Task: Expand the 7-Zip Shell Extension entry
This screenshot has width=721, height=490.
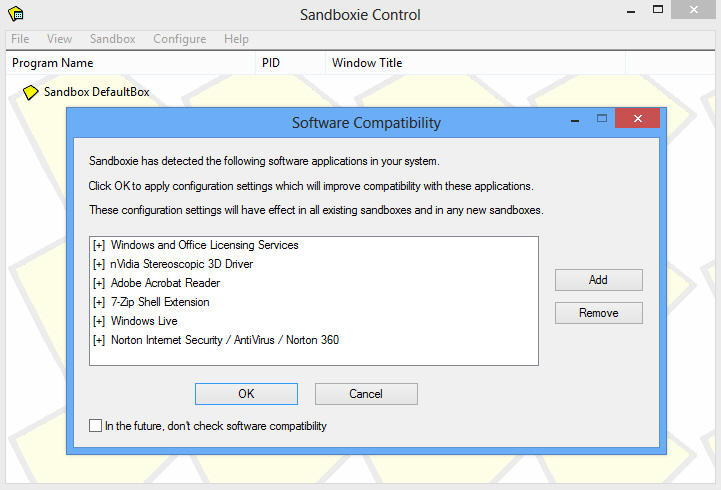Action: click(99, 302)
